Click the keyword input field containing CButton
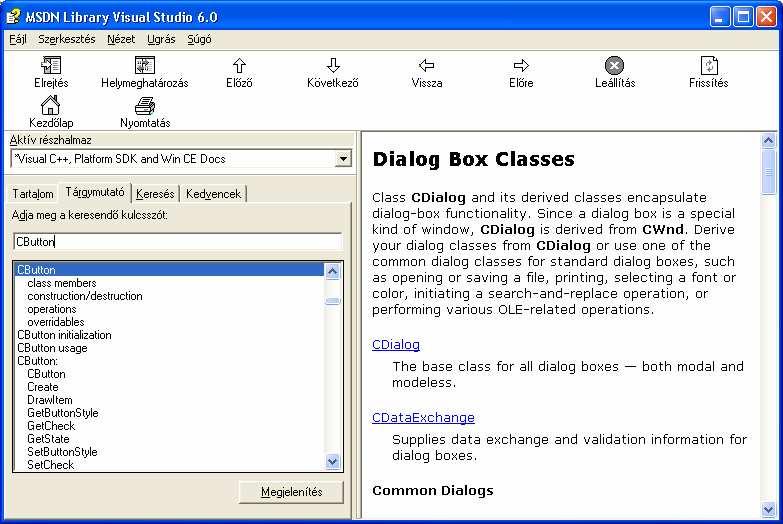Screen dimensions: 783x524 click(x=178, y=242)
